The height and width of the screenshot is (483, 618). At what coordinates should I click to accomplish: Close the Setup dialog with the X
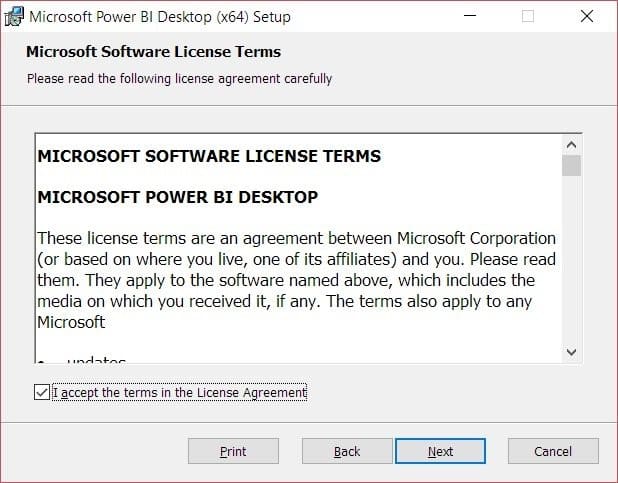[587, 16]
